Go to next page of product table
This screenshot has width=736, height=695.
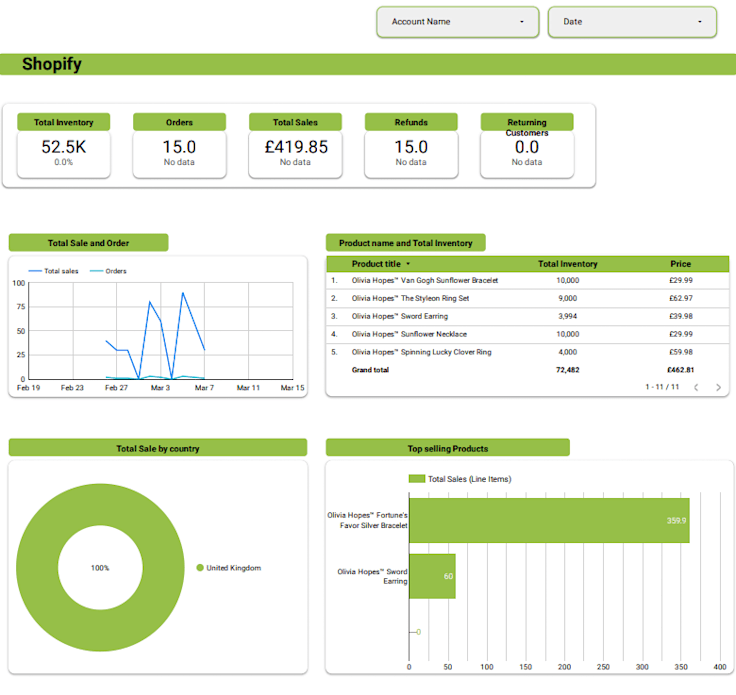point(718,387)
